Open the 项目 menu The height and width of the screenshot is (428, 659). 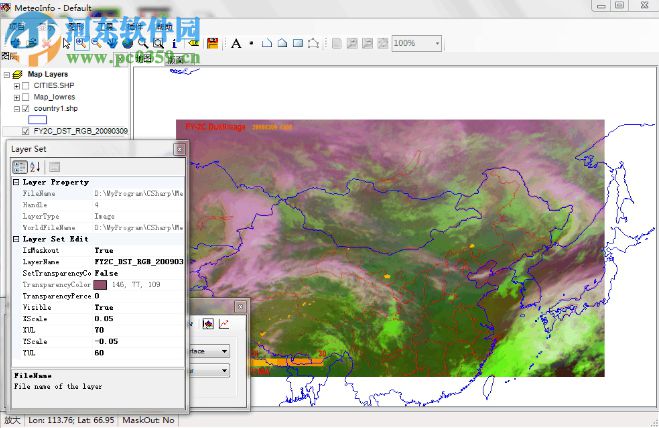17,26
